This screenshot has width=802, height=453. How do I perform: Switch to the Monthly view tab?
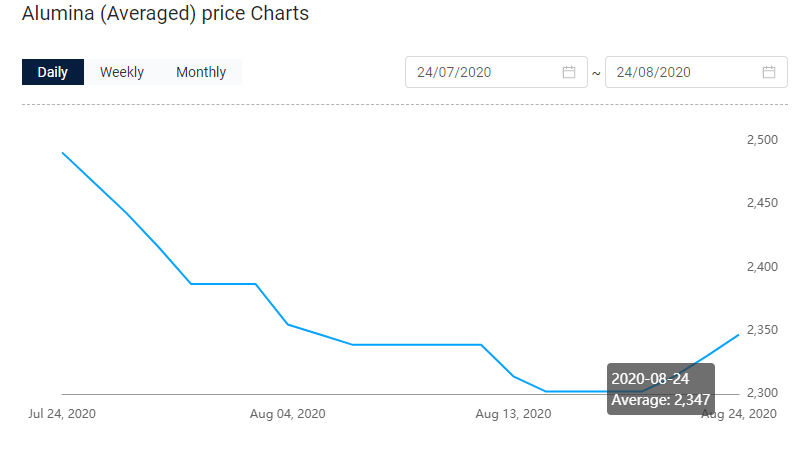coord(201,72)
